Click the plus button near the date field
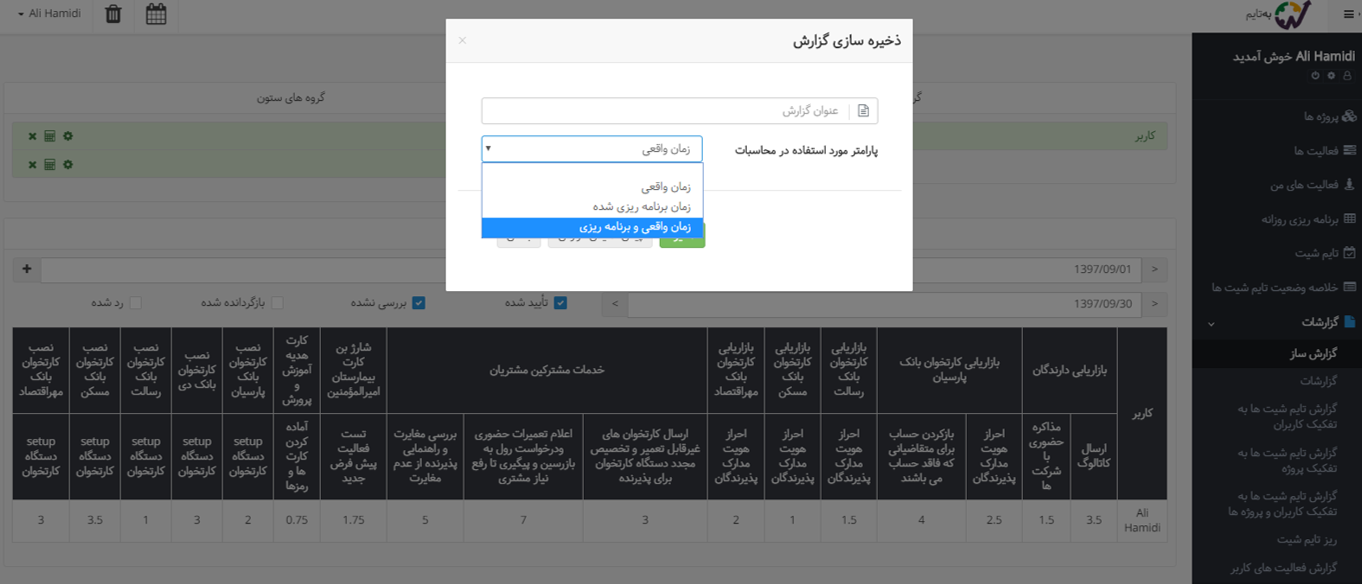1362x584 pixels. 27,269
